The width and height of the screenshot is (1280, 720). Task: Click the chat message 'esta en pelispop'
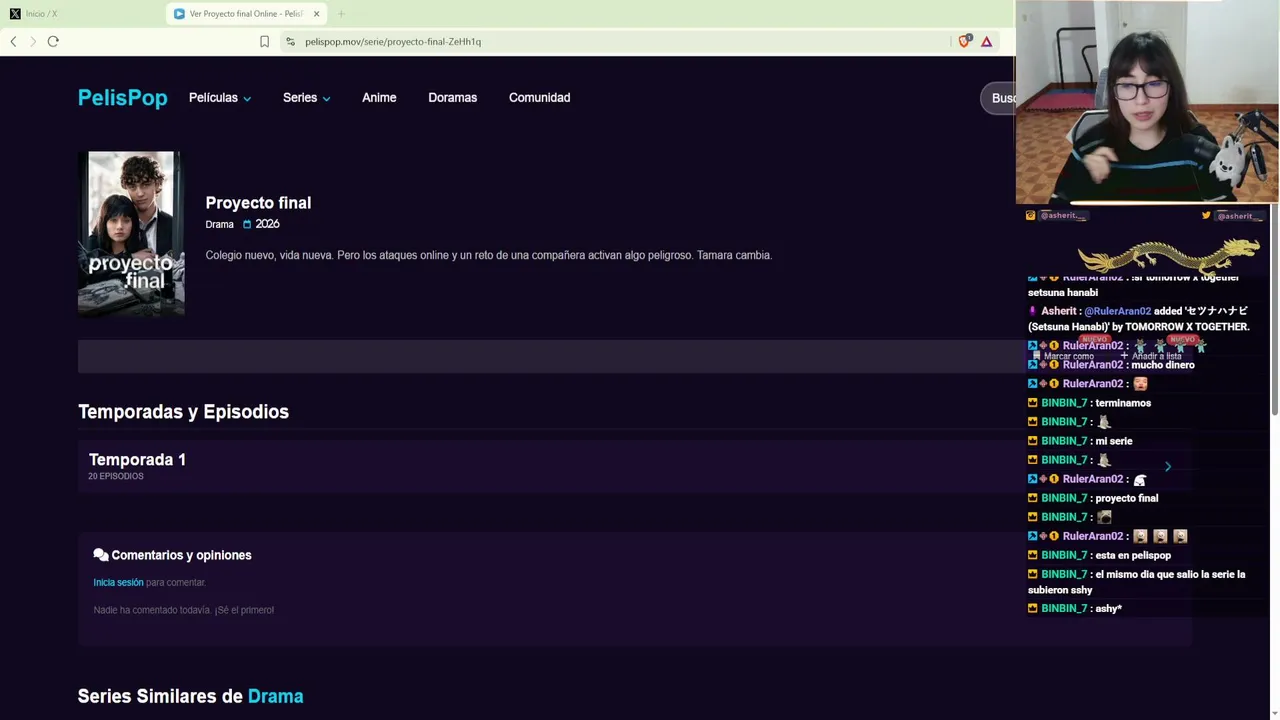pyautogui.click(x=1133, y=556)
